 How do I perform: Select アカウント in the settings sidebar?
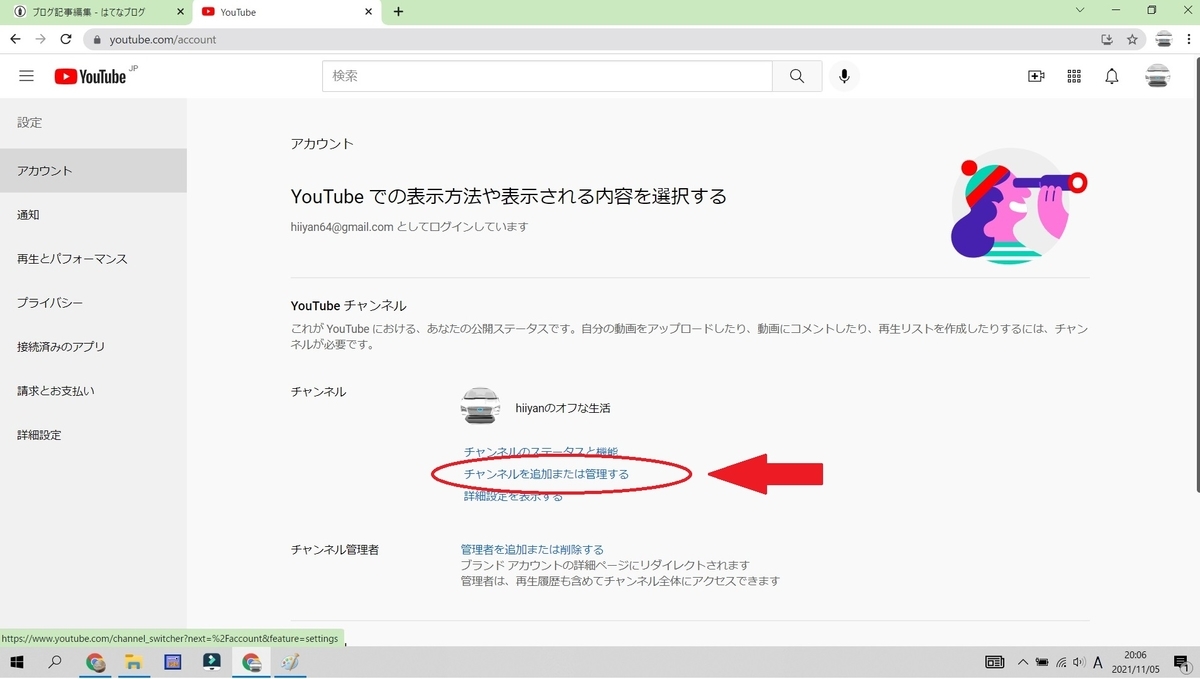[93, 171]
